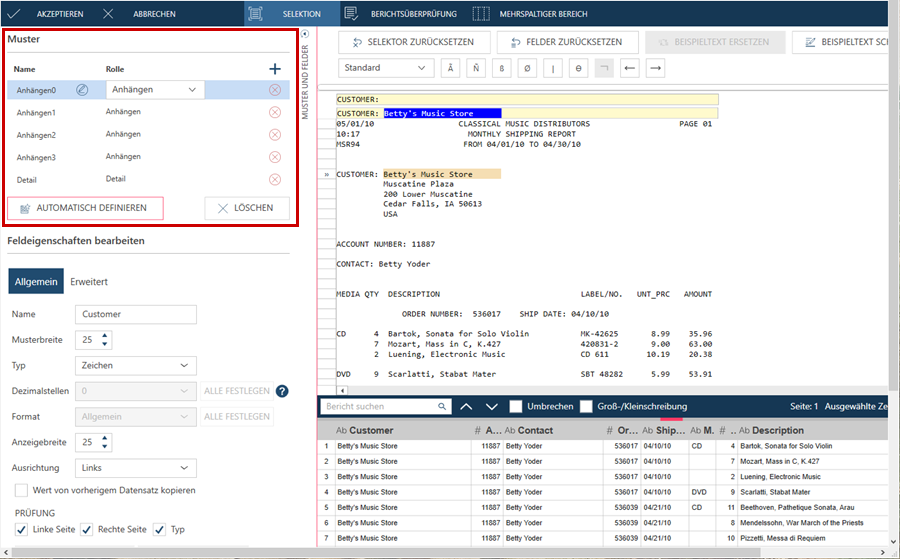The height and width of the screenshot is (559, 900).
Task: Switch to the Erweitert tab
Action: pyautogui.click(x=89, y=282)
